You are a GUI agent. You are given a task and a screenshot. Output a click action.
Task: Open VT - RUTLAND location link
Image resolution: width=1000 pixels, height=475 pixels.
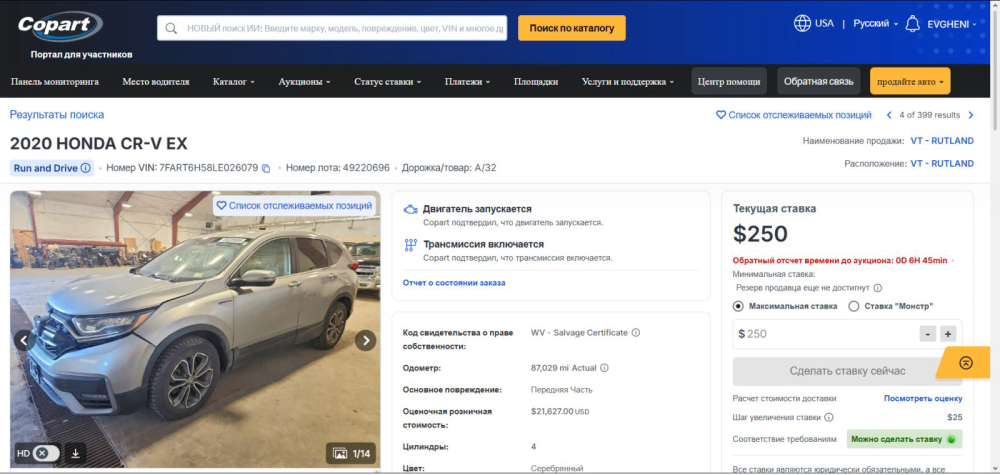[x=942, y=164]
